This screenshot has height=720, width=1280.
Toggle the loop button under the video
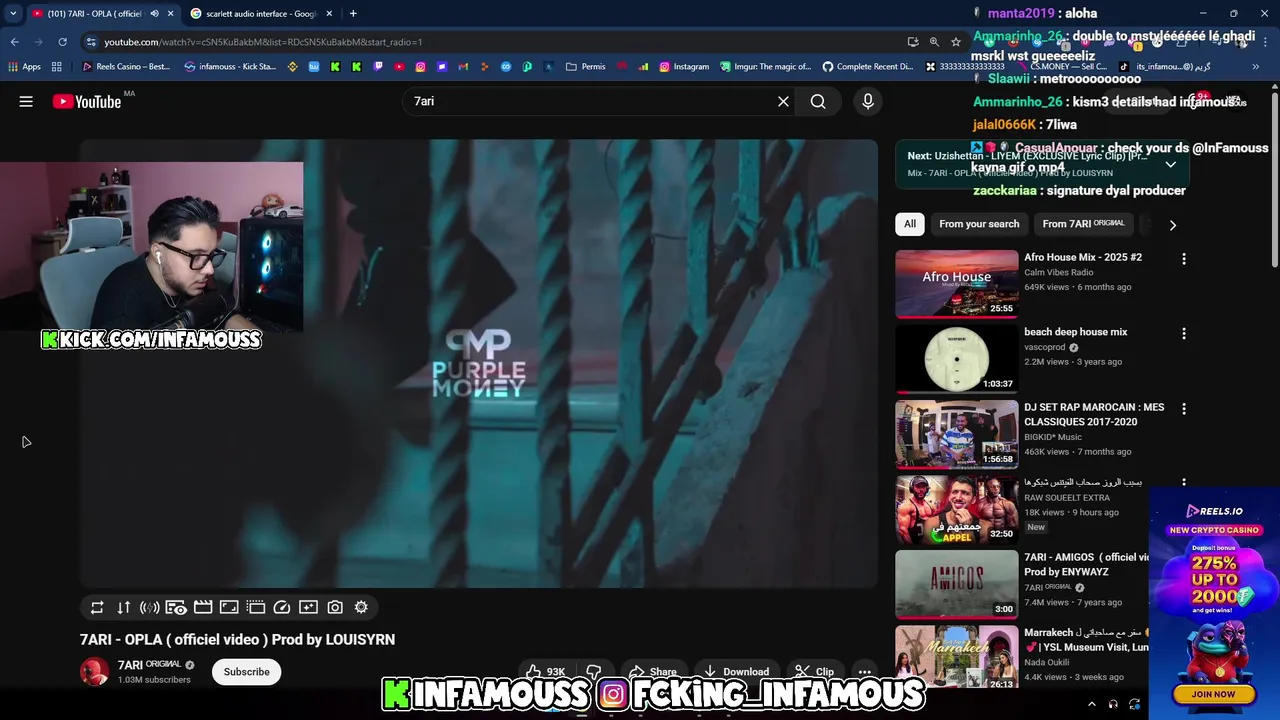97,607
